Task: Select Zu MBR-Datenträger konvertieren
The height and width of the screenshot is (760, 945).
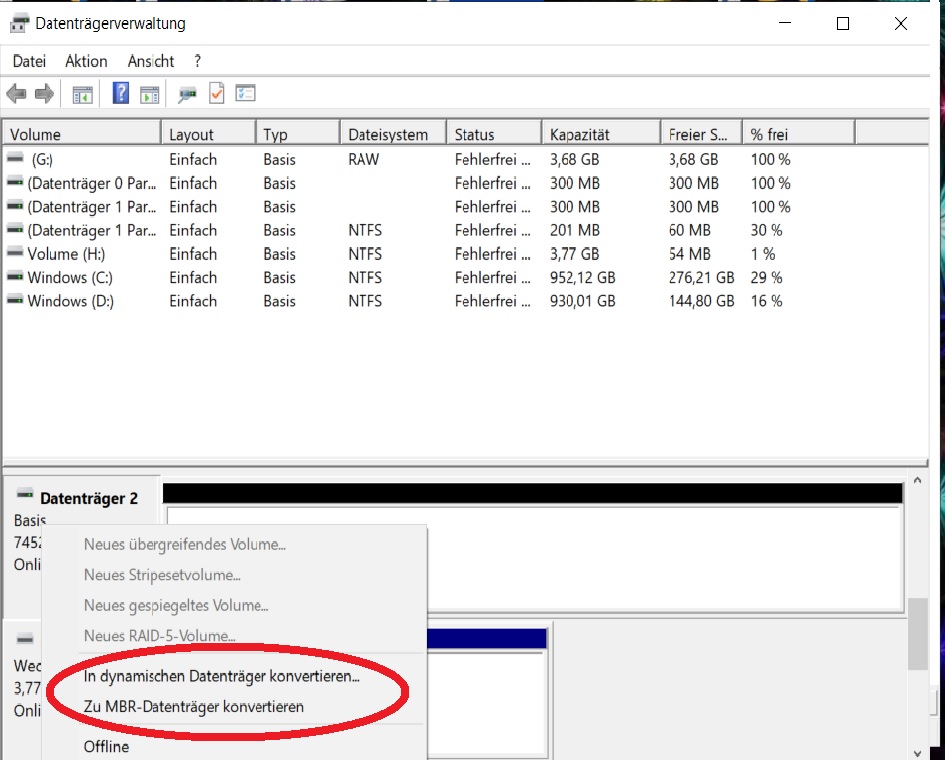Action: (x=193, y=706)
